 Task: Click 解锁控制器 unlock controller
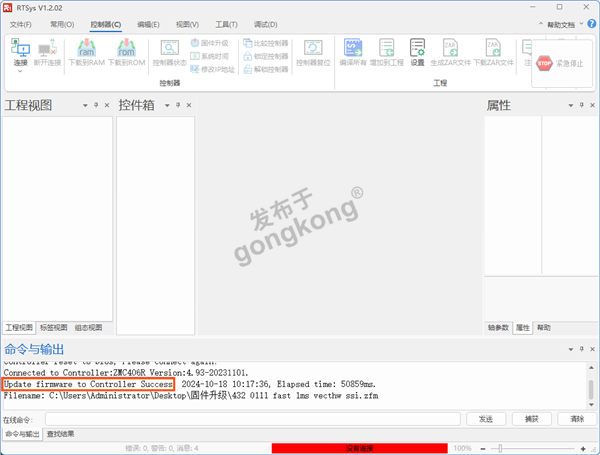pyautogui.click(x=266, y=69)
